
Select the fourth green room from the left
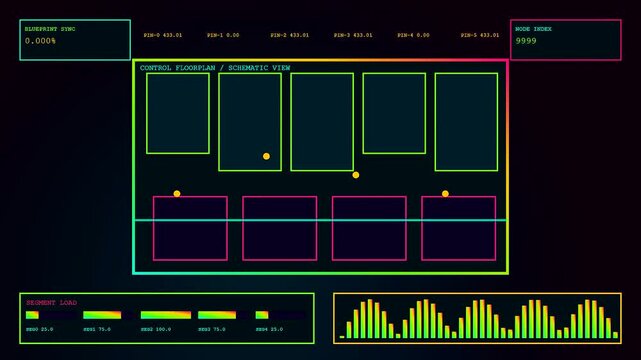[x=394, y=113]
